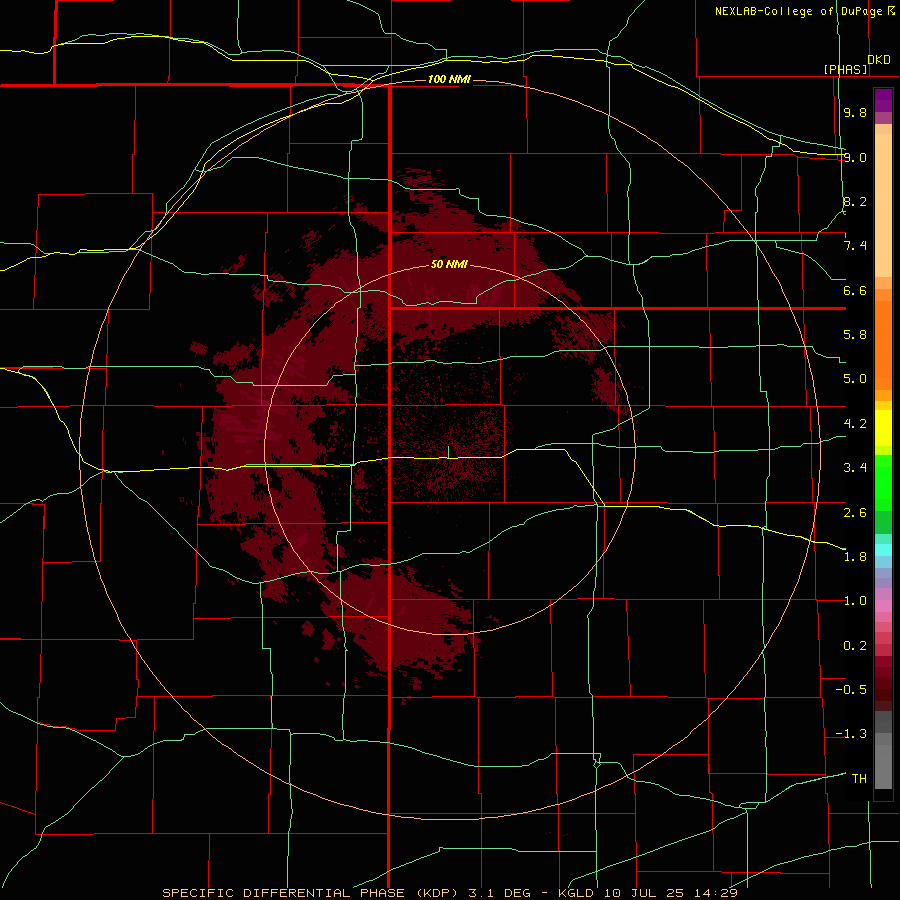Pick the yellow band on the color scale
The image size is (900, 900).
tap(883, 428)
